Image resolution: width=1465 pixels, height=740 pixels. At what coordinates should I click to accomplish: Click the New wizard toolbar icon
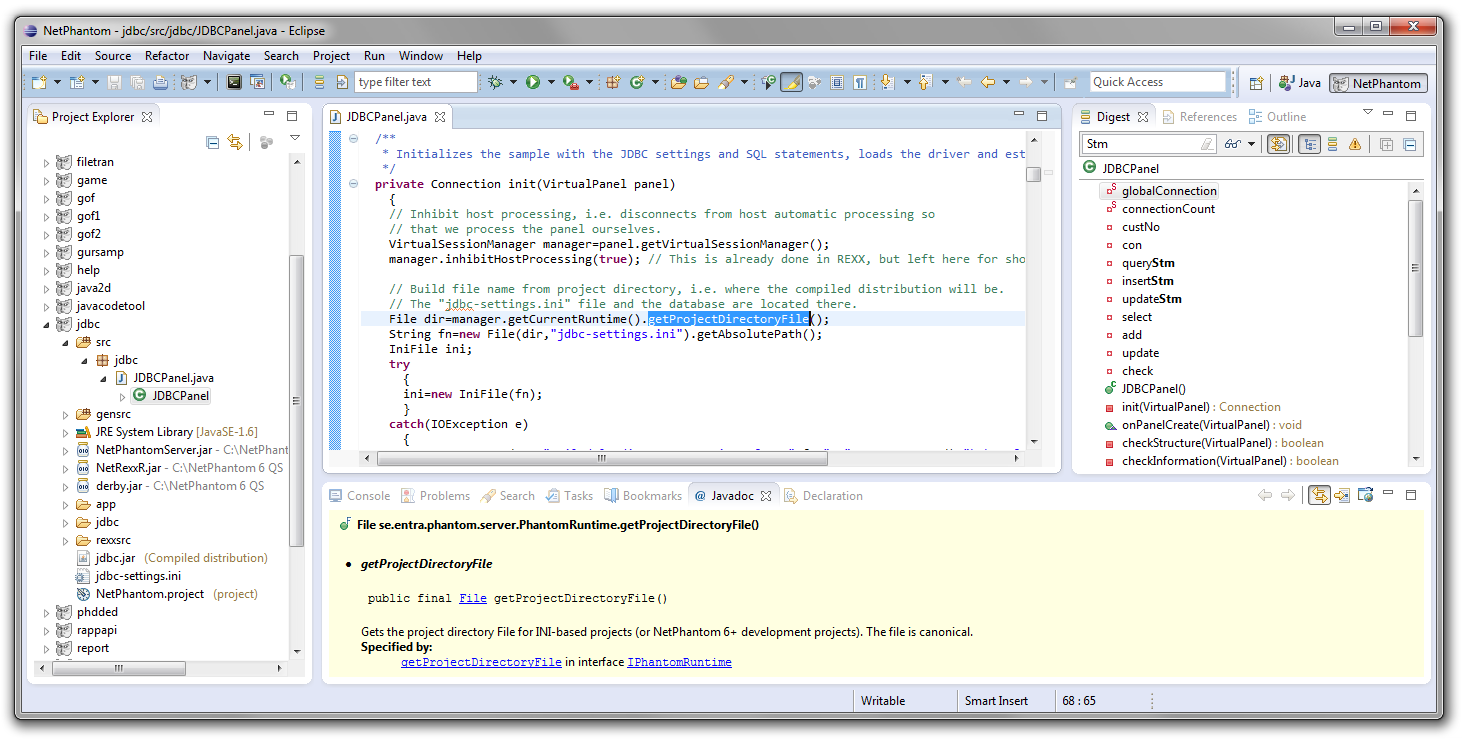coord(39,82)
